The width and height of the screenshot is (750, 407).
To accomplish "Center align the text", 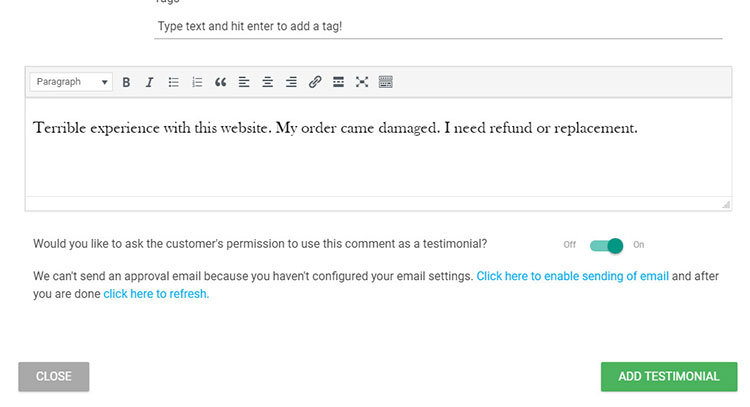I will (268, 82).
